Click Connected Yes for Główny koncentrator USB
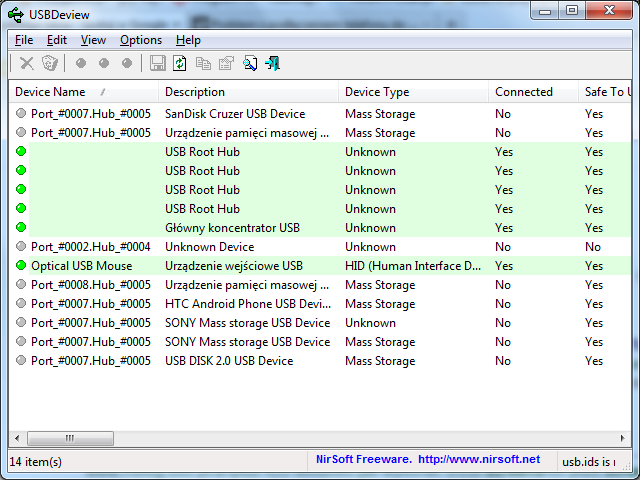 coord(504,228)
